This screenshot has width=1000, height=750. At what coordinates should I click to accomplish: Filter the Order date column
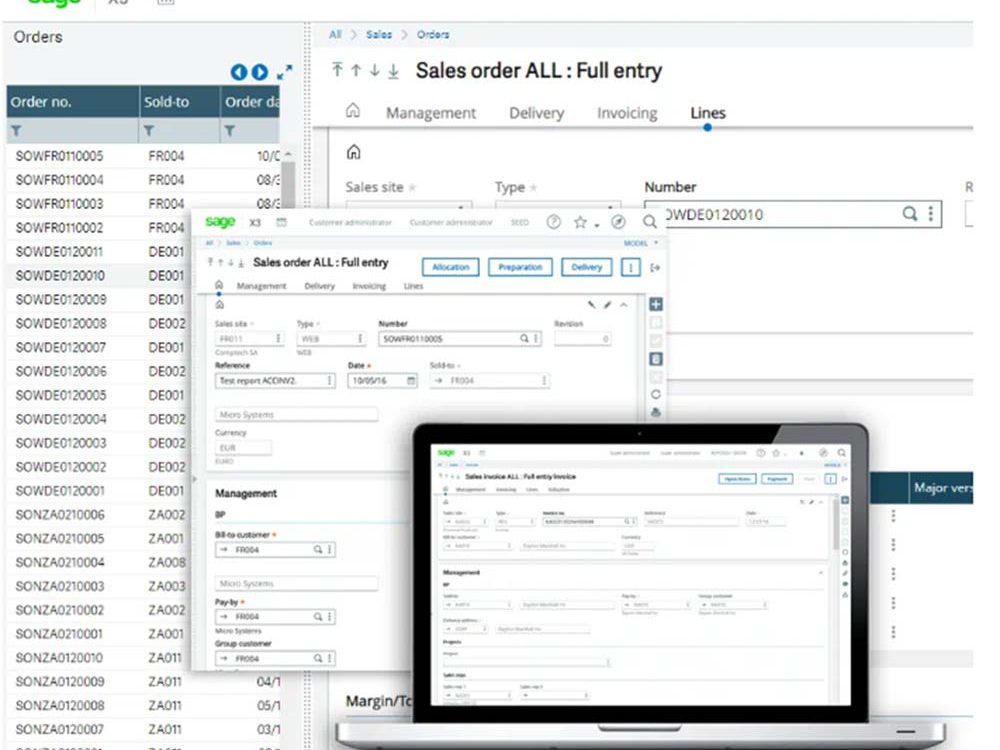pyautogui.click(x=230, y=131)
